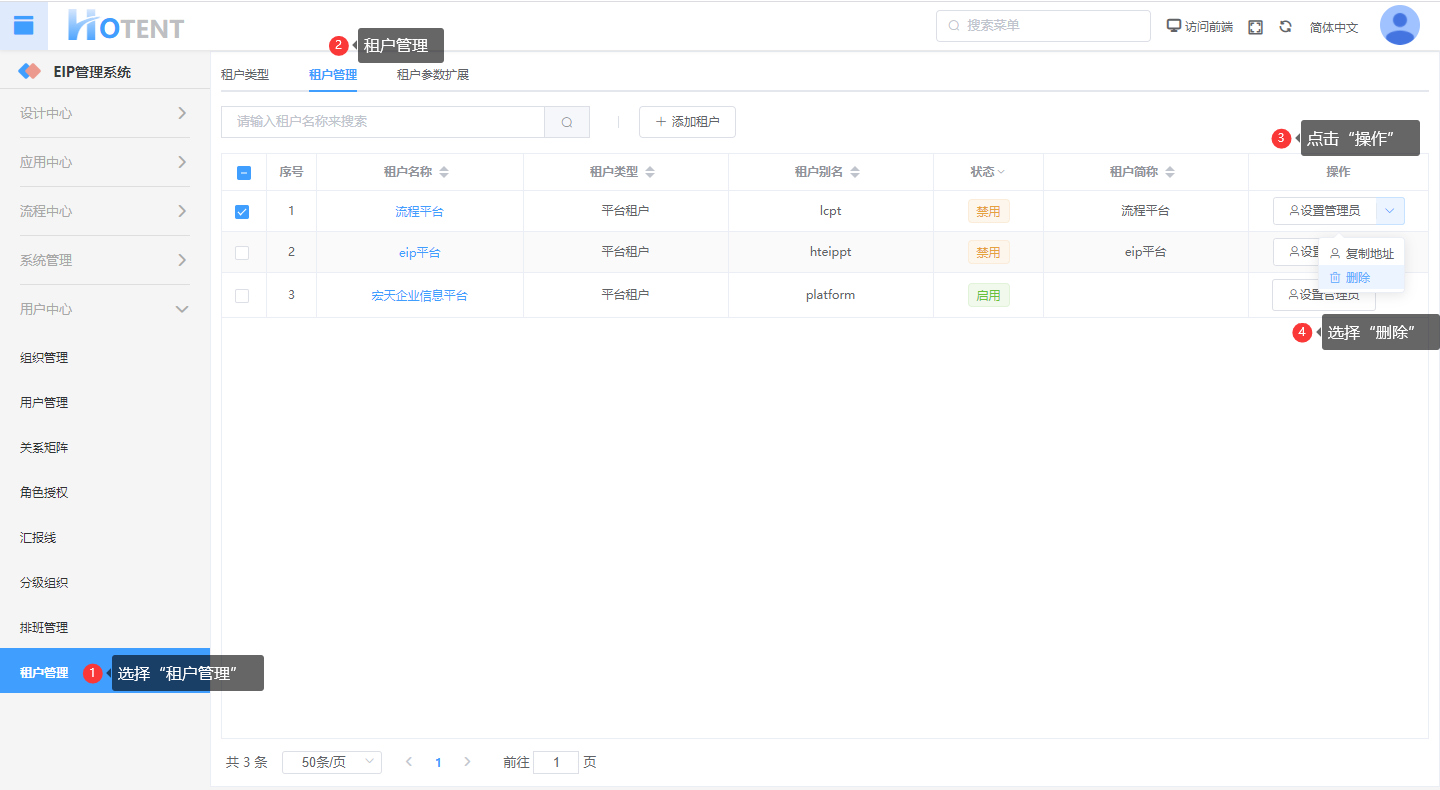Open the 宏天企业信息平台 tenant link
1440x790 pixels.
point(419,296)
